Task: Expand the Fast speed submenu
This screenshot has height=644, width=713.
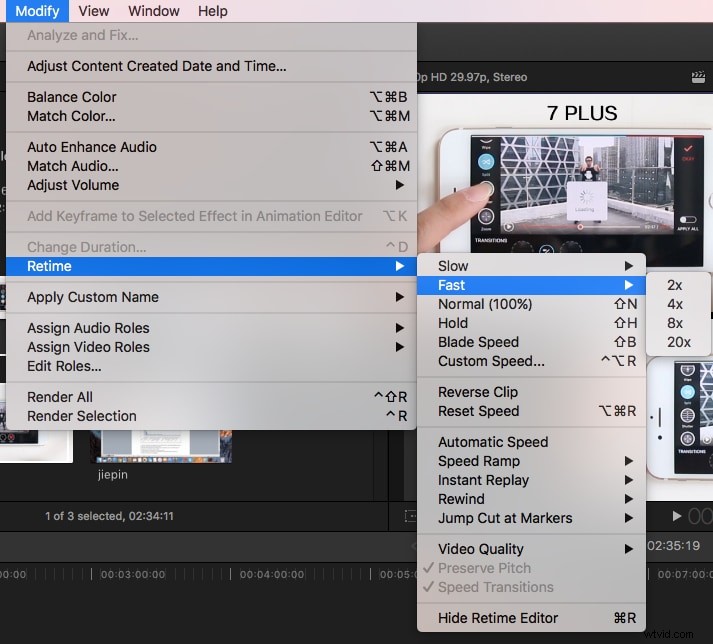Action: pyautogui.click(x=531, y=285)
